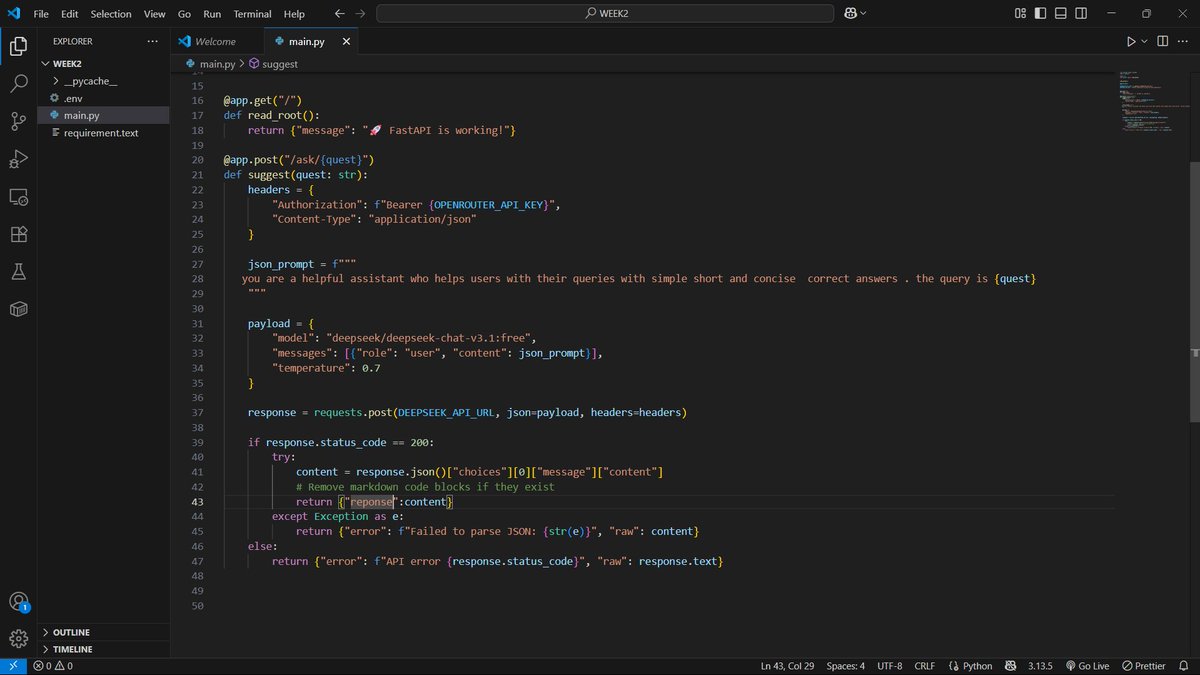Select the main.py editor tab
Viewport: 1200px width, 675px height.
tap(305, 41)
